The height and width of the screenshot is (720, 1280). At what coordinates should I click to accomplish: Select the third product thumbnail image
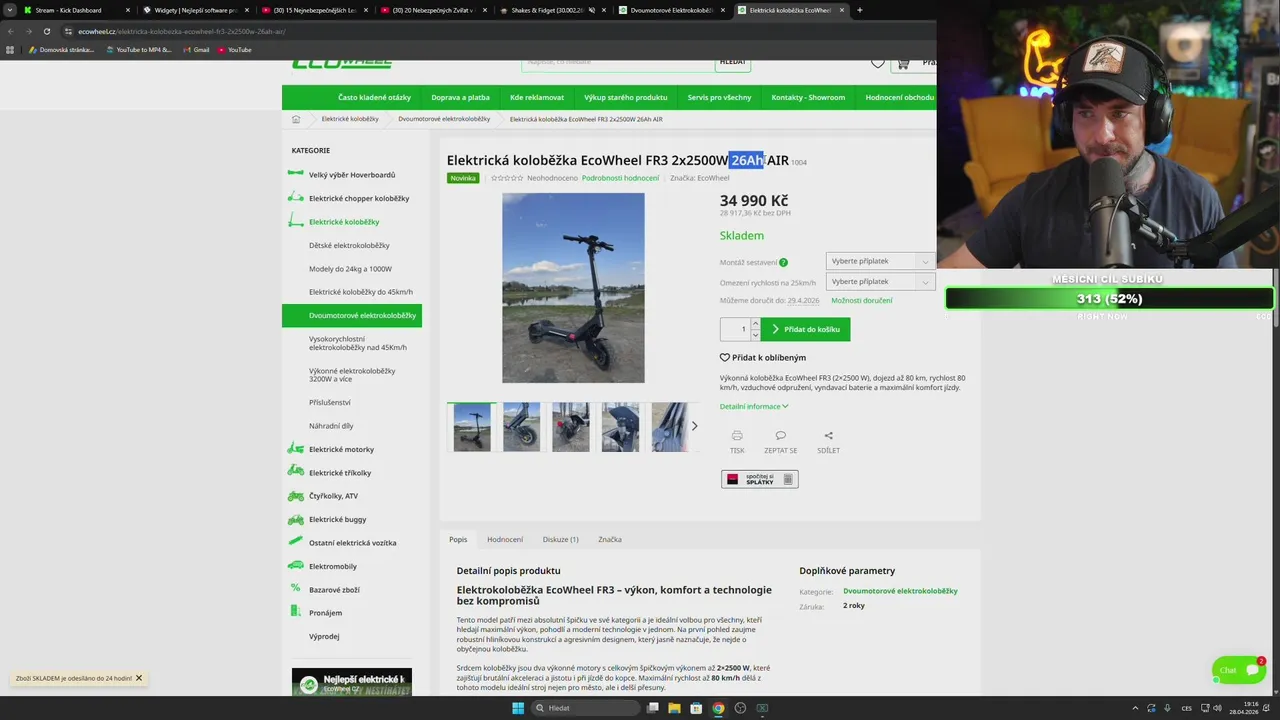point(571,427)
